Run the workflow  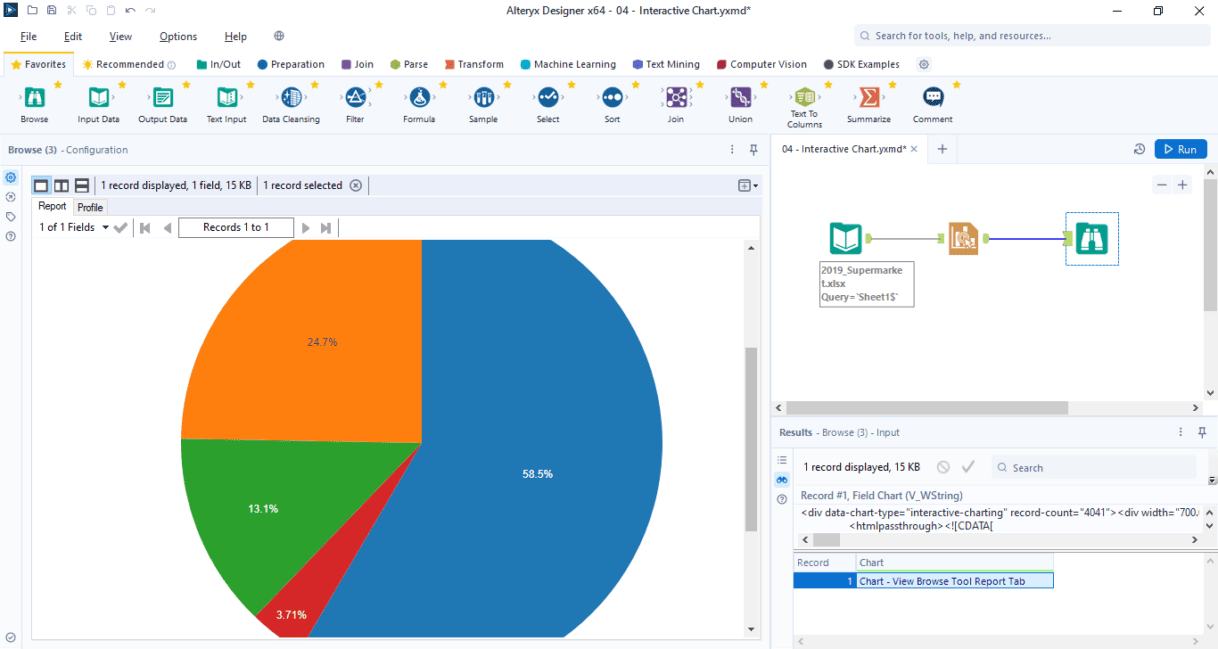[1180, 148]
